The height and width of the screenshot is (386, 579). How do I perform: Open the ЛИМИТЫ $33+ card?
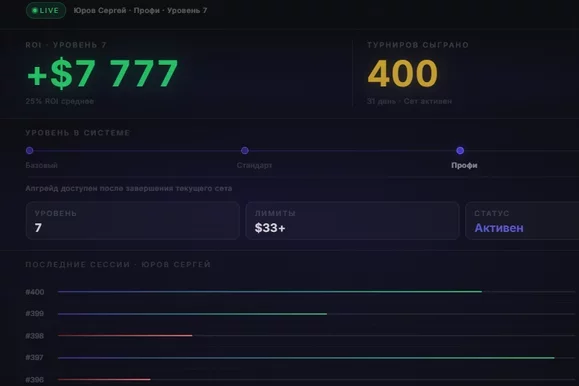tap(352, 221)
